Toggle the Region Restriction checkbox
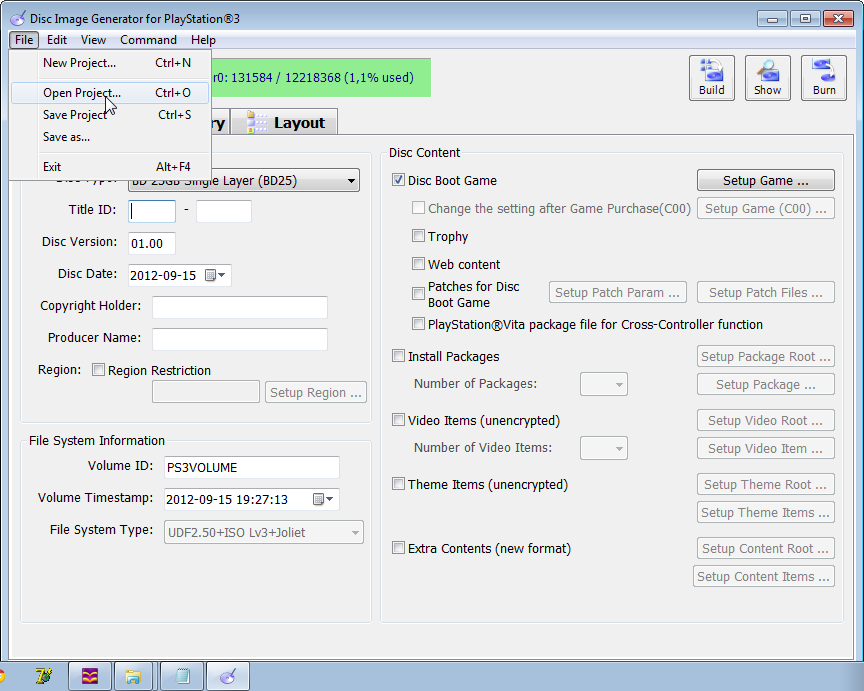The height and width of the screenshot is (691, 864). (99, 369)
